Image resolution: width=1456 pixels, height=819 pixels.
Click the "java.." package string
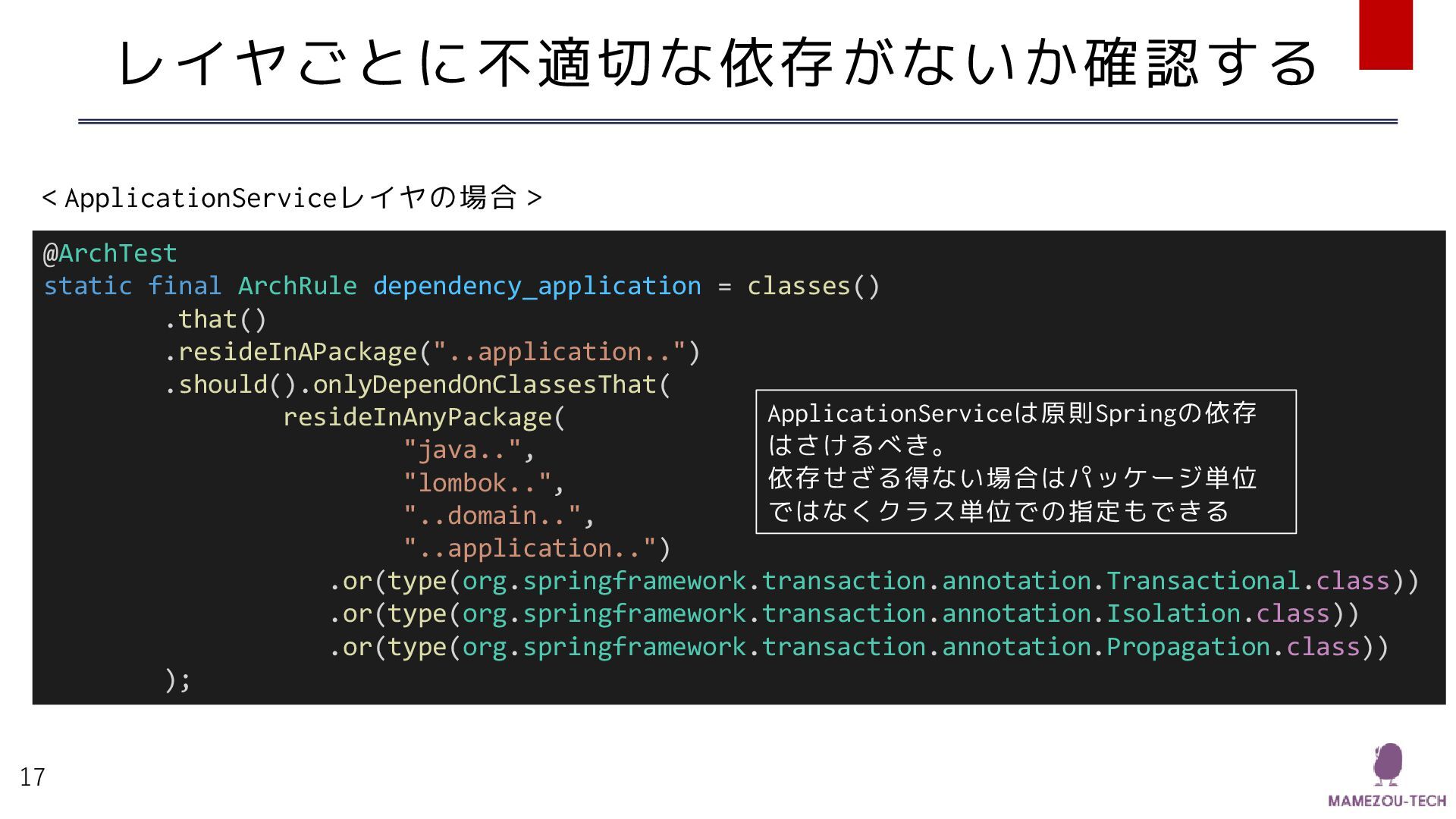[x=463, y=450]
